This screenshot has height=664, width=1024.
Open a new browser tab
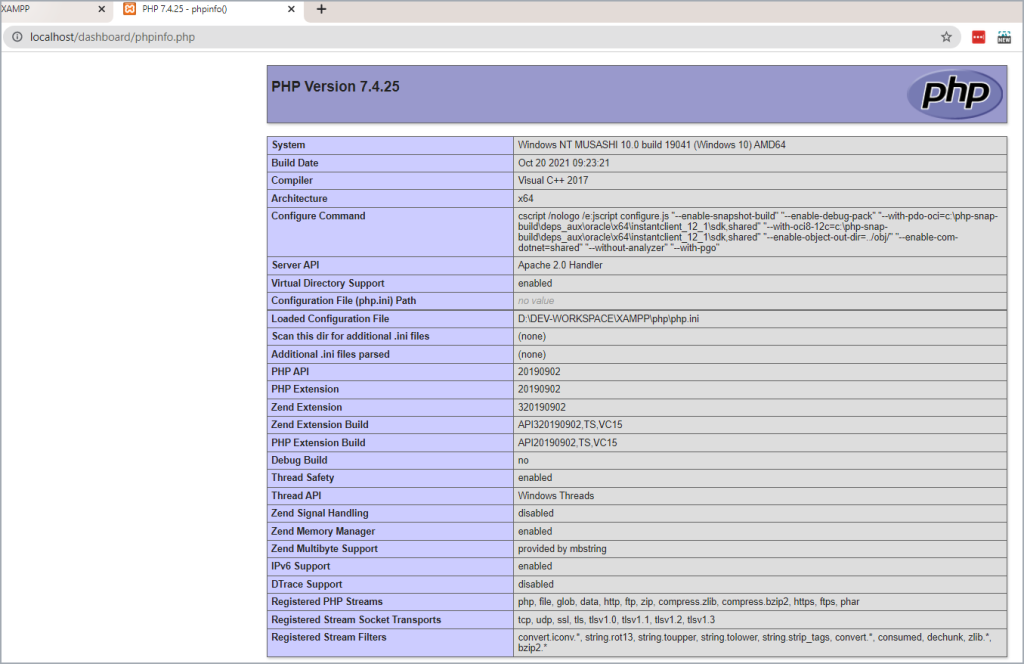pyautogui.click(x=321, y=9)
